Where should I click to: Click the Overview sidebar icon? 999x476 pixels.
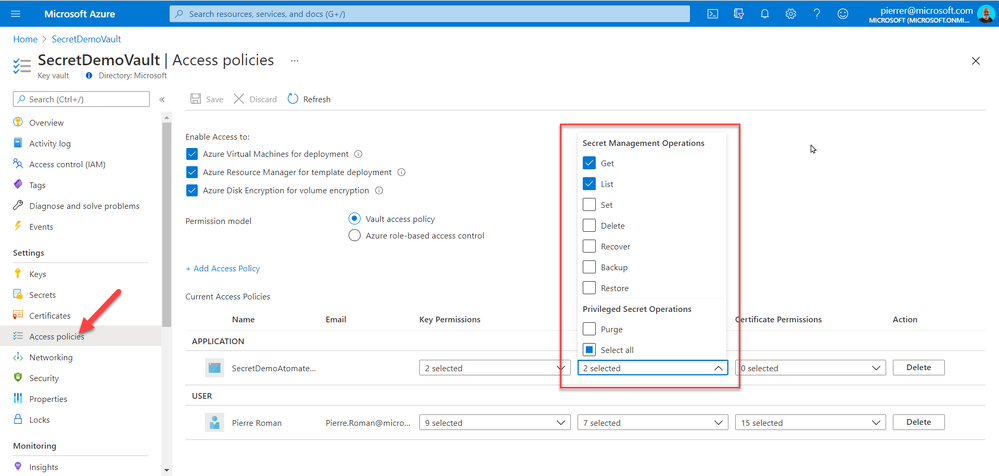tap(18, 122)
